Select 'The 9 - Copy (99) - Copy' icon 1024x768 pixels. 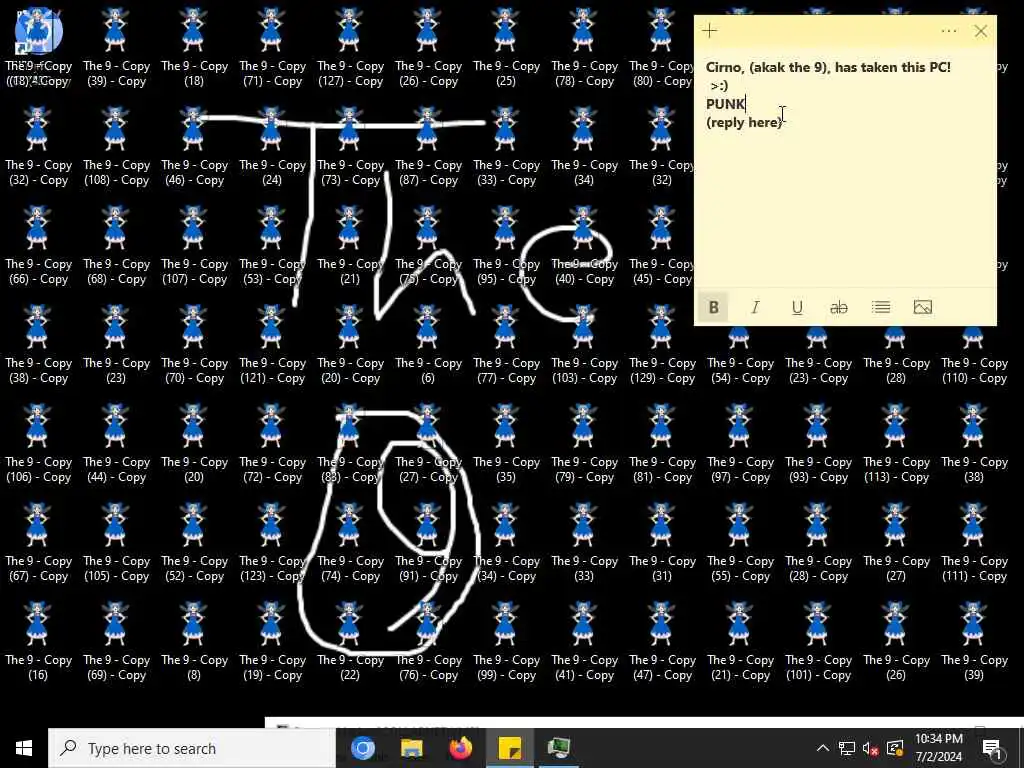coord(506,641)
